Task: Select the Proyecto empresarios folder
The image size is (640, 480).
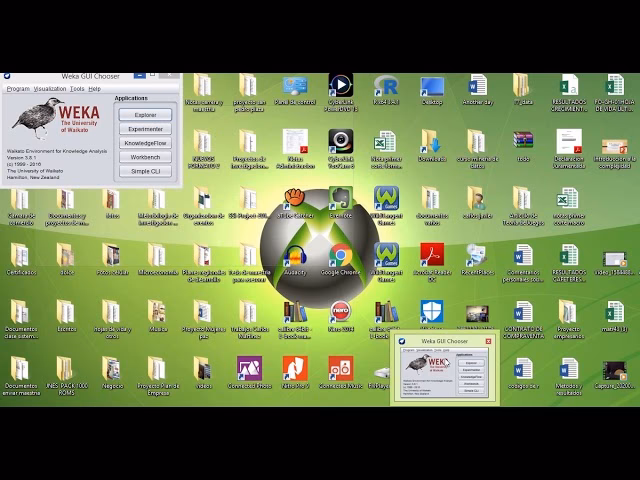Action: click(569, 320)
